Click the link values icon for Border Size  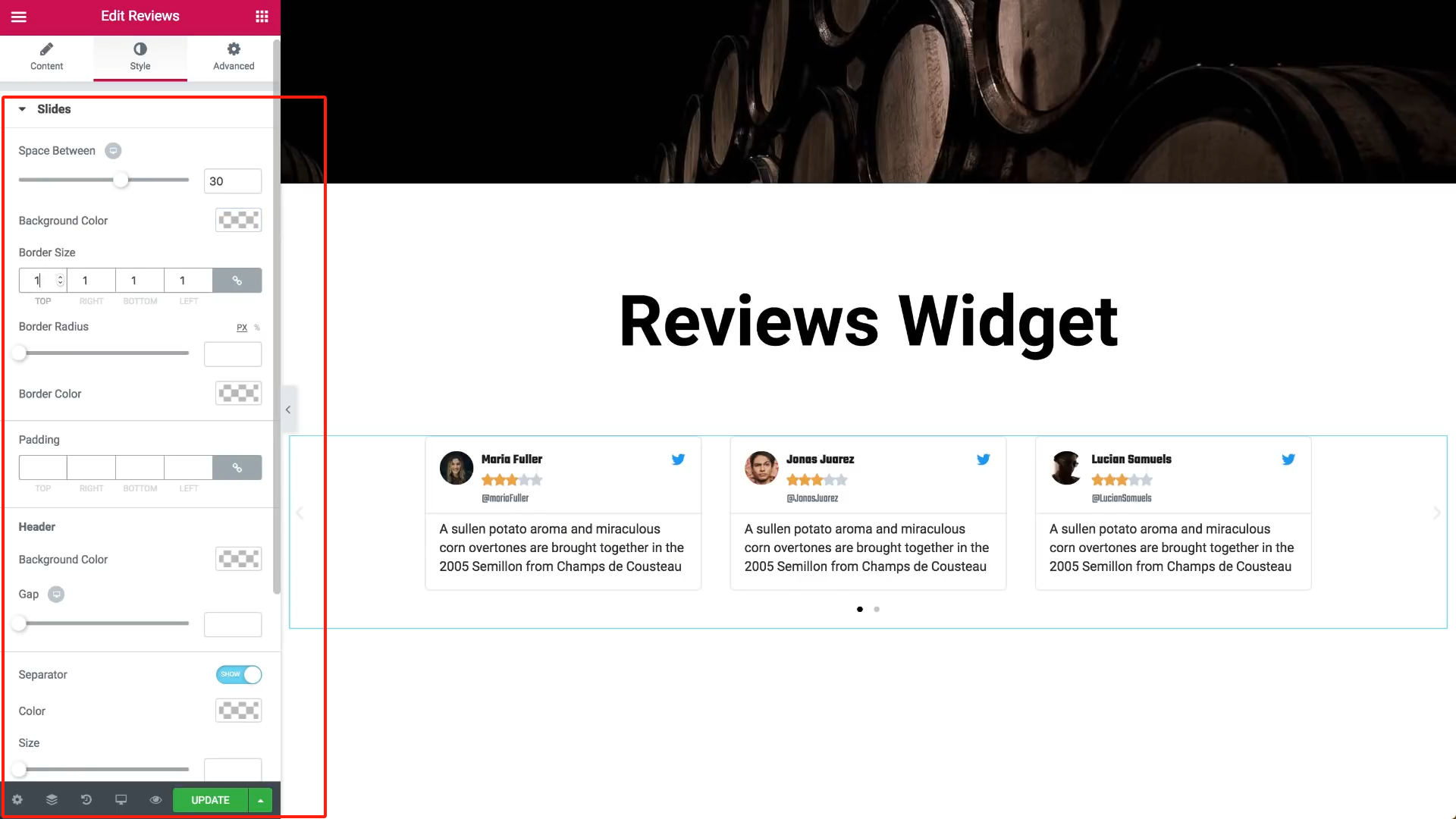(x=237, y=281)
